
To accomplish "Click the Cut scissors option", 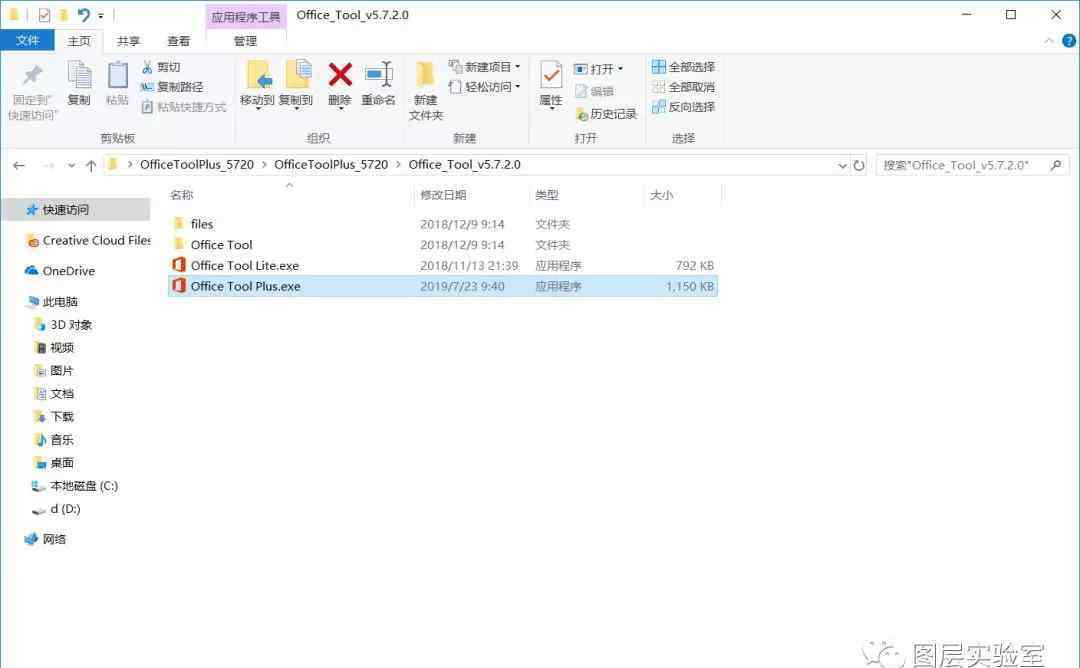I will (160, 67).
